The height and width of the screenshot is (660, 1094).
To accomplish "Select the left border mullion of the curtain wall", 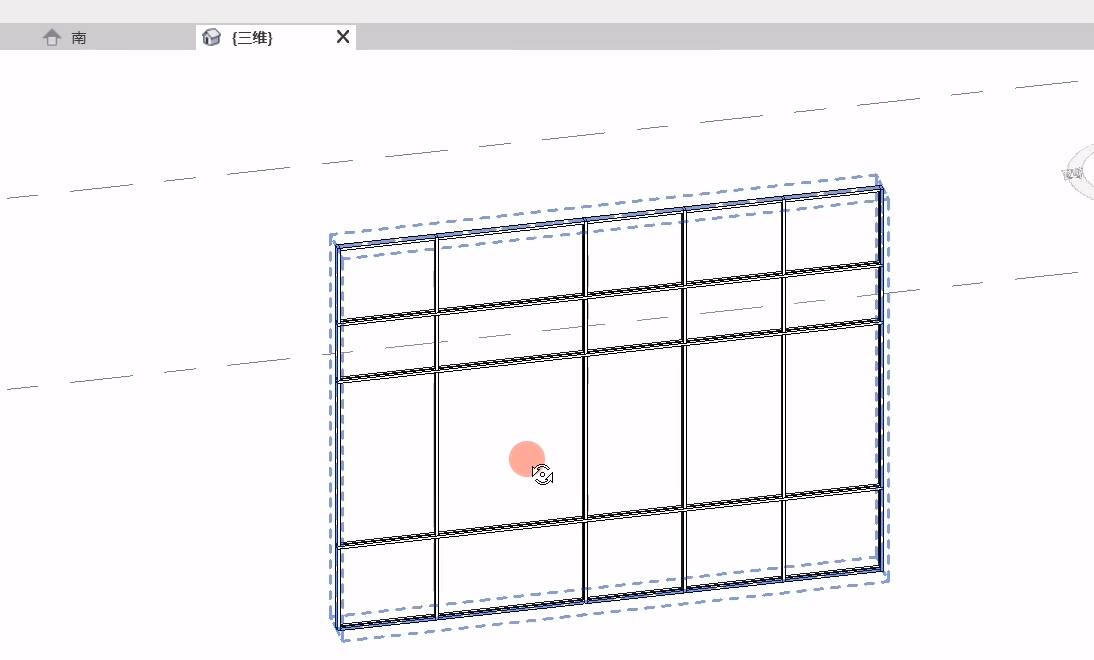I will [338, 436].
